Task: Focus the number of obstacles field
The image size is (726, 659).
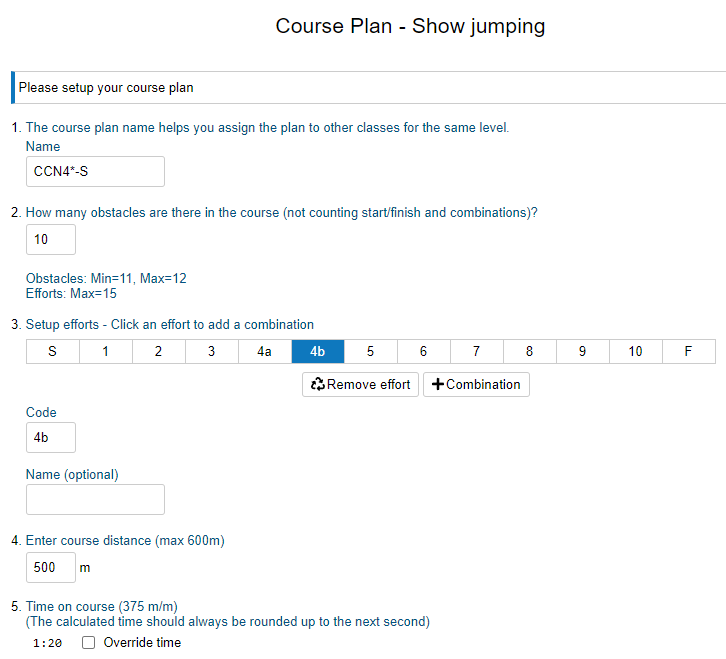Action: pyautogui.click(x=51, y=240)
